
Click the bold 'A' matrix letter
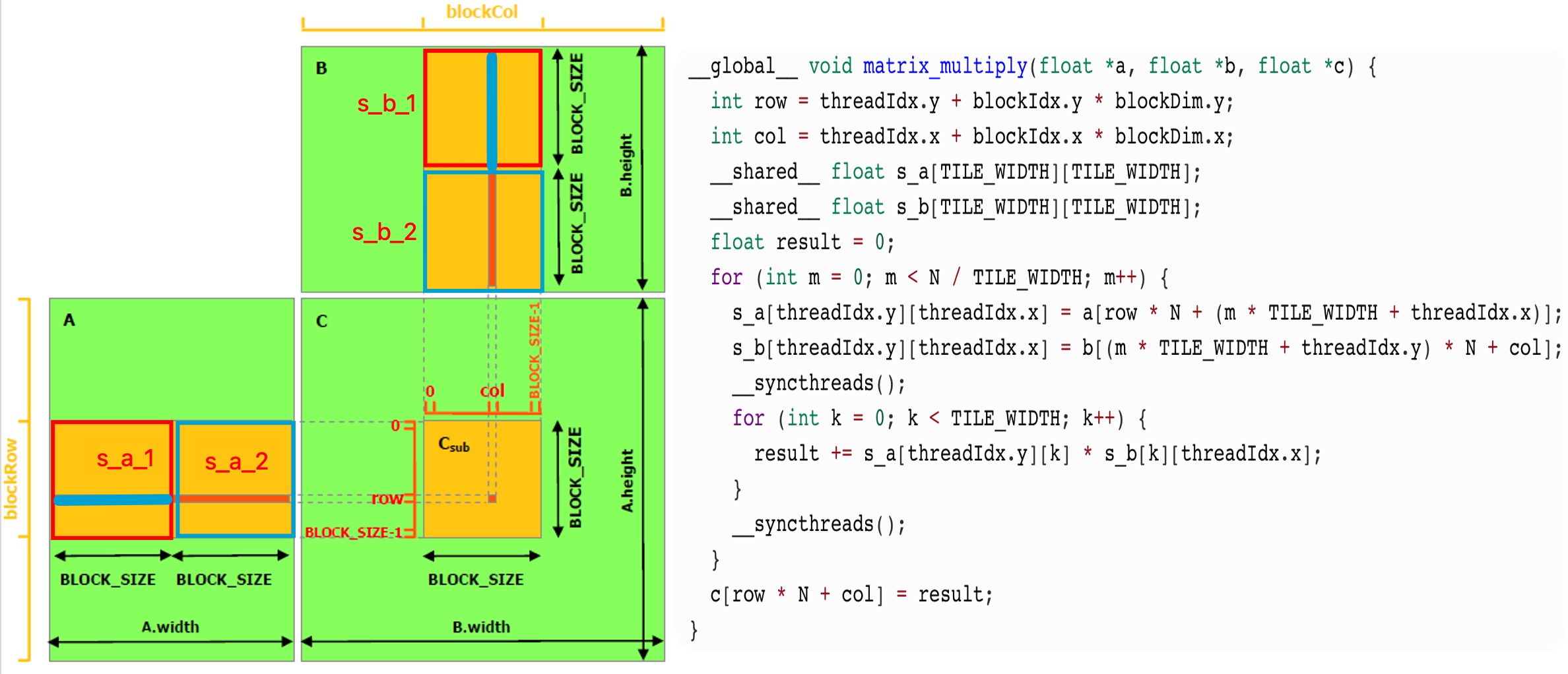pyautogui.click(x=69, y=321)
